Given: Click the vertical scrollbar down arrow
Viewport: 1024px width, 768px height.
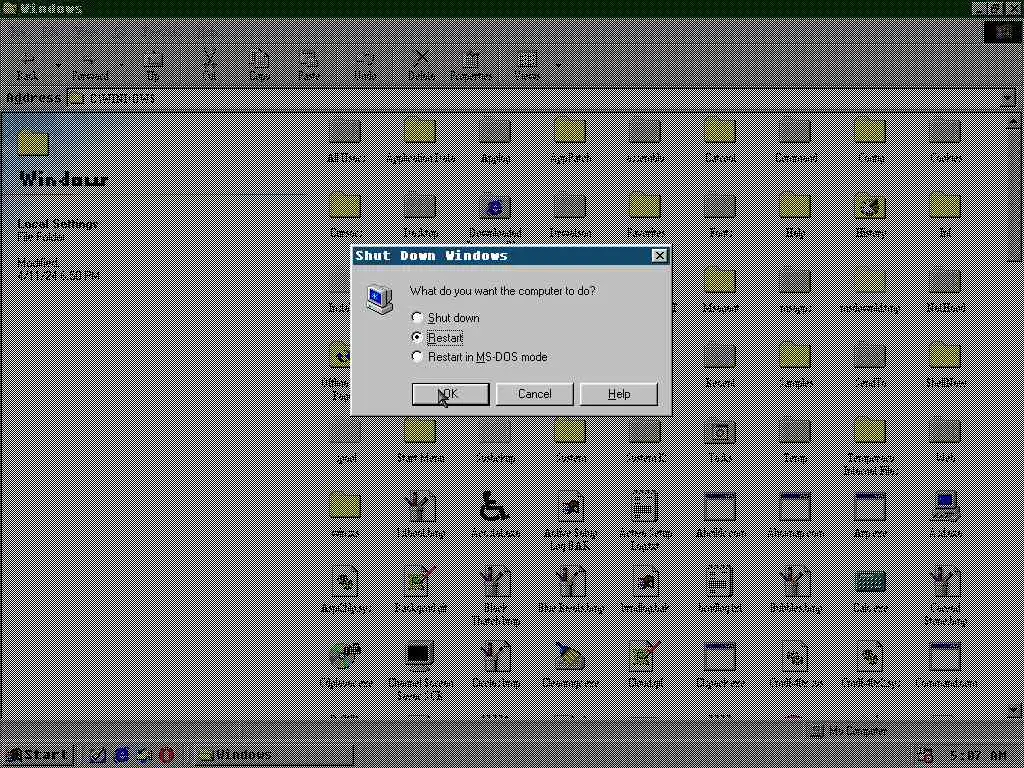Looking at the screenshot, I should tap(1014, 709).
